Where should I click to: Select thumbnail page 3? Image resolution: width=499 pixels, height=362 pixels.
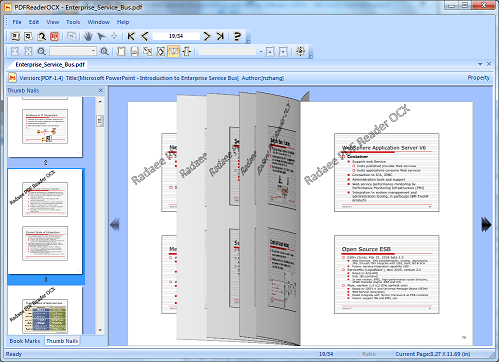click(x=45, y=221)
